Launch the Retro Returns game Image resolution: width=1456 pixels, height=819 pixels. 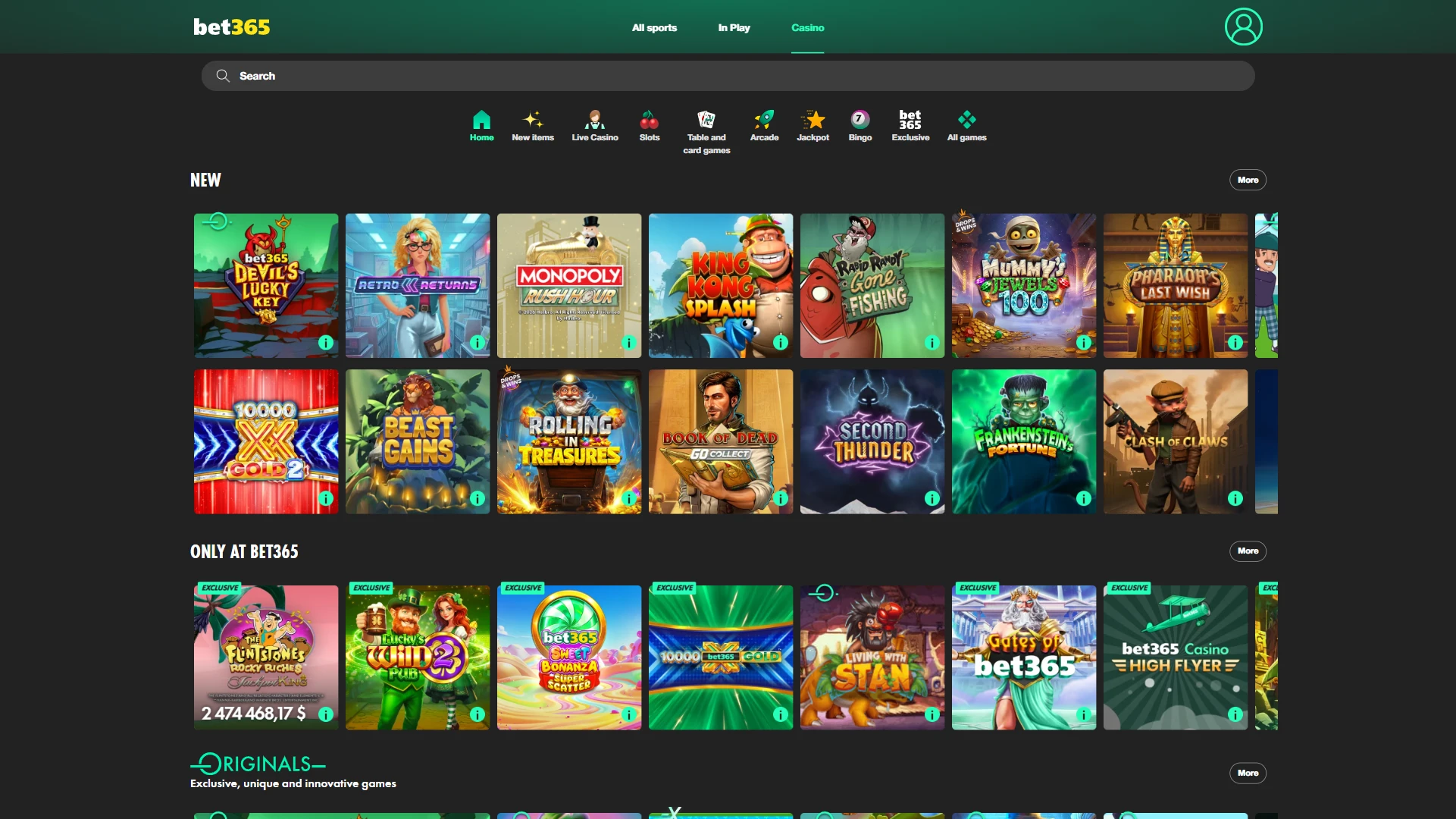[418, 285]
